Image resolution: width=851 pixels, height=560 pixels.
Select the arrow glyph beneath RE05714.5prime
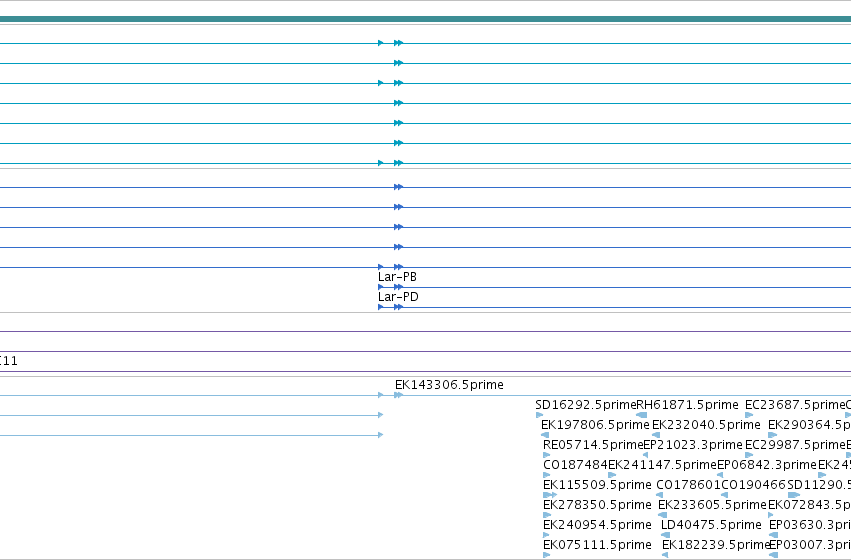(547, 455)
